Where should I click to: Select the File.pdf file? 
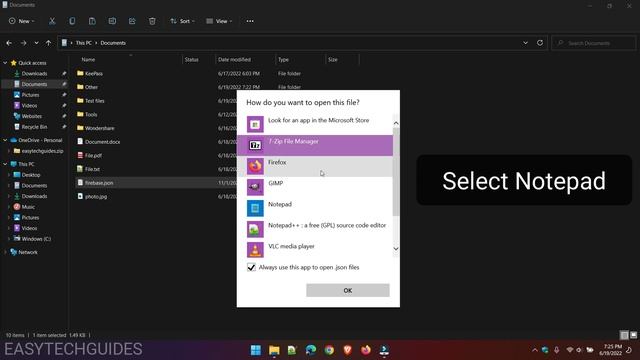pos(93,156)
